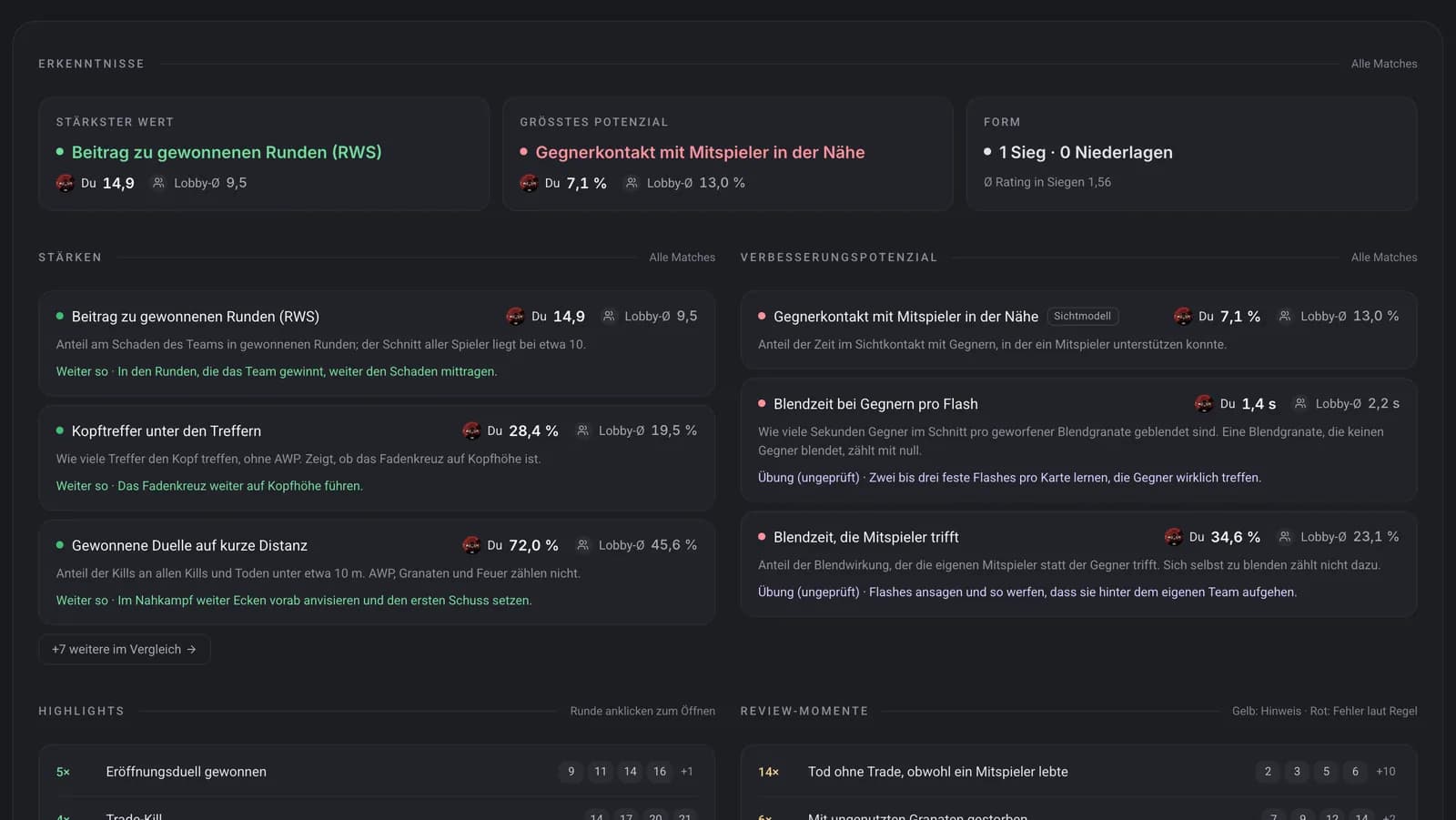Select 'Tod ohne Trade, obwohl ein Mitspieler lebte'

(x=938, y=771)
